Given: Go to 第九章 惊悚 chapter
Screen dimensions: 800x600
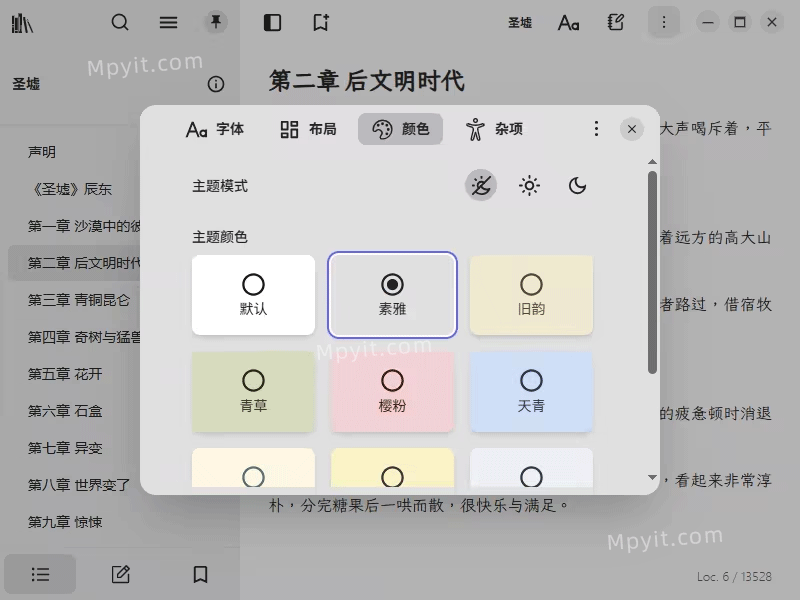Looking at the screenshot, I should pos(65,522).
